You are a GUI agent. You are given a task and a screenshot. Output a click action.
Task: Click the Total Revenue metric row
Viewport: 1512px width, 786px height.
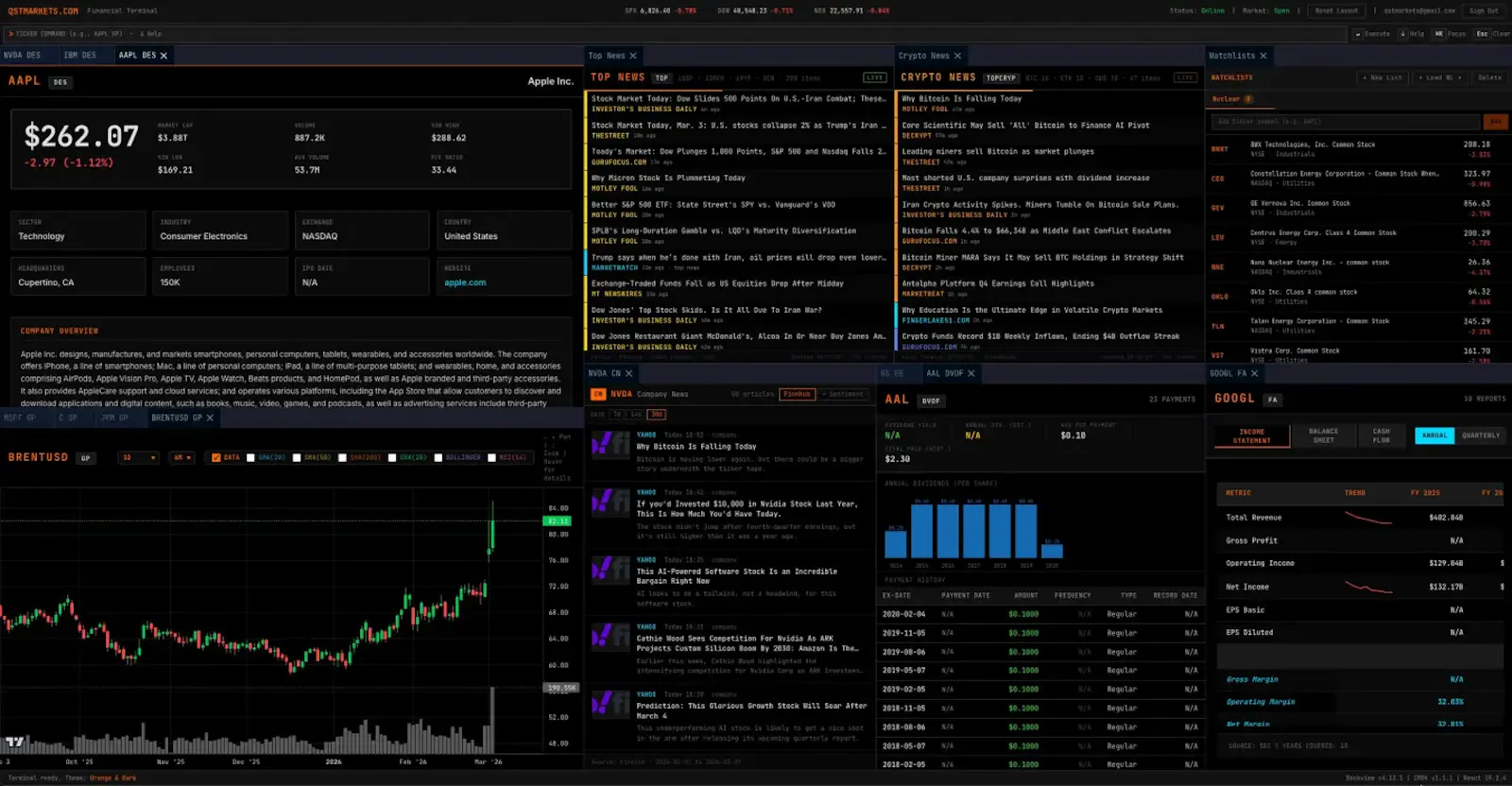(x=1359, y=518)
